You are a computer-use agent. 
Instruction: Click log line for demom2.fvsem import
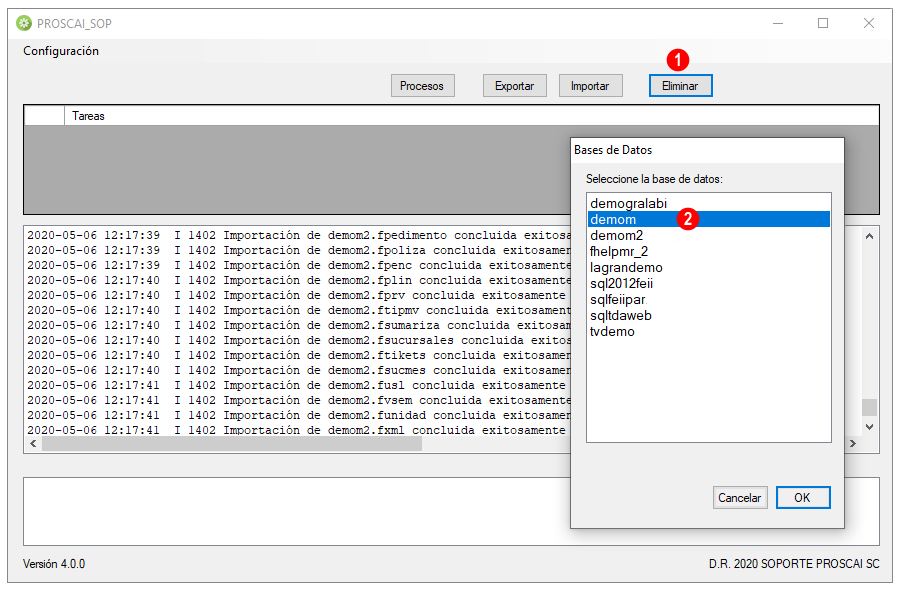(x=299, y=400)
